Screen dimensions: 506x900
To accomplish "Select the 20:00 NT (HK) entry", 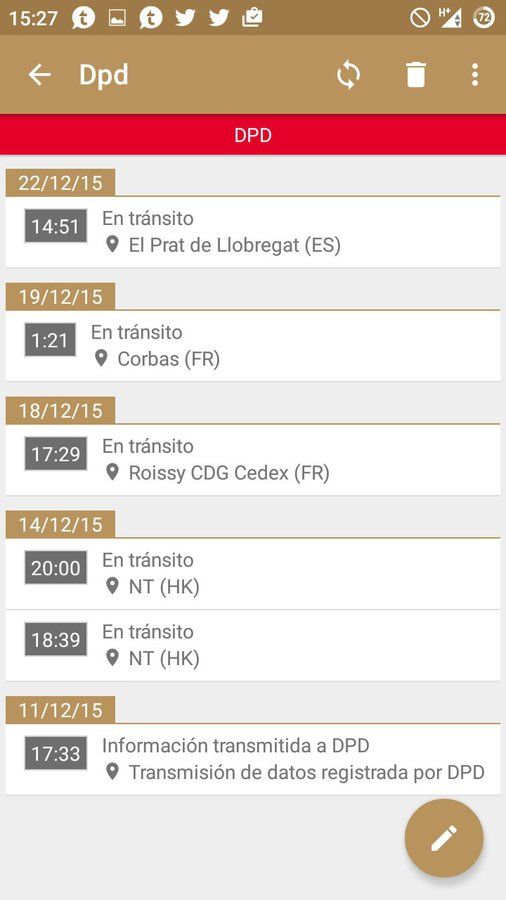I will coord(253,573).
